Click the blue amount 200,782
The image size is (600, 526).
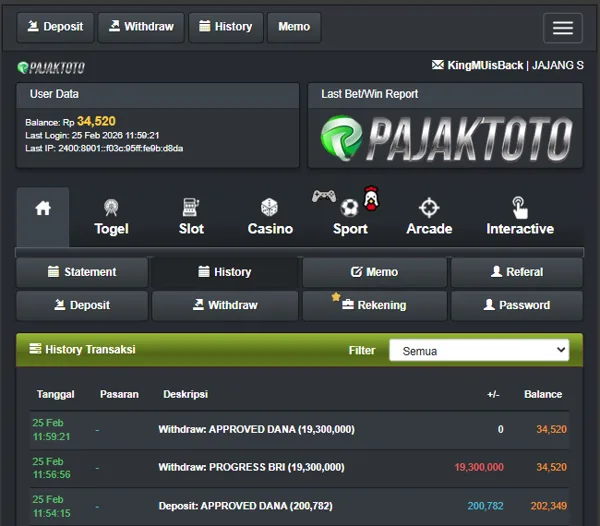(485, 506)
